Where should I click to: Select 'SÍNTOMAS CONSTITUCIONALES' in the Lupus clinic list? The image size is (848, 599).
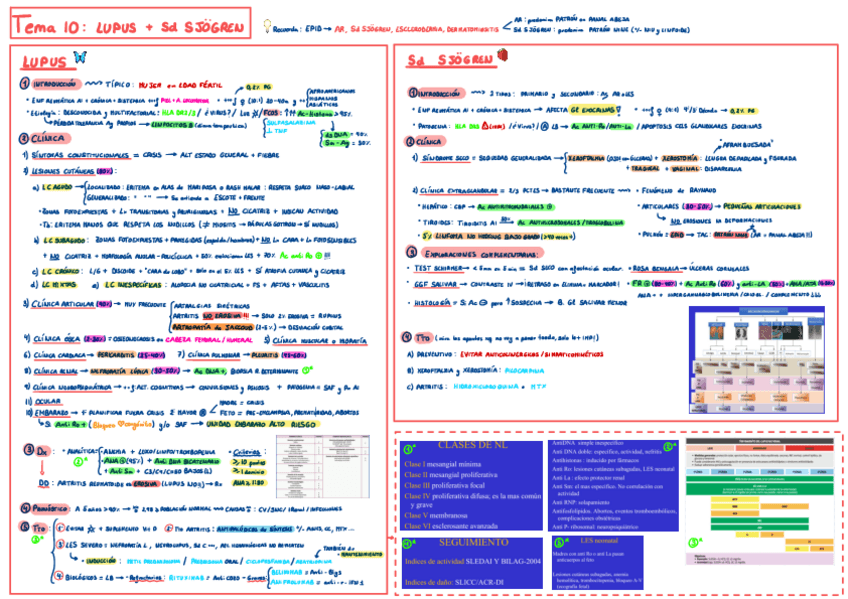click(x=80, y=155)
